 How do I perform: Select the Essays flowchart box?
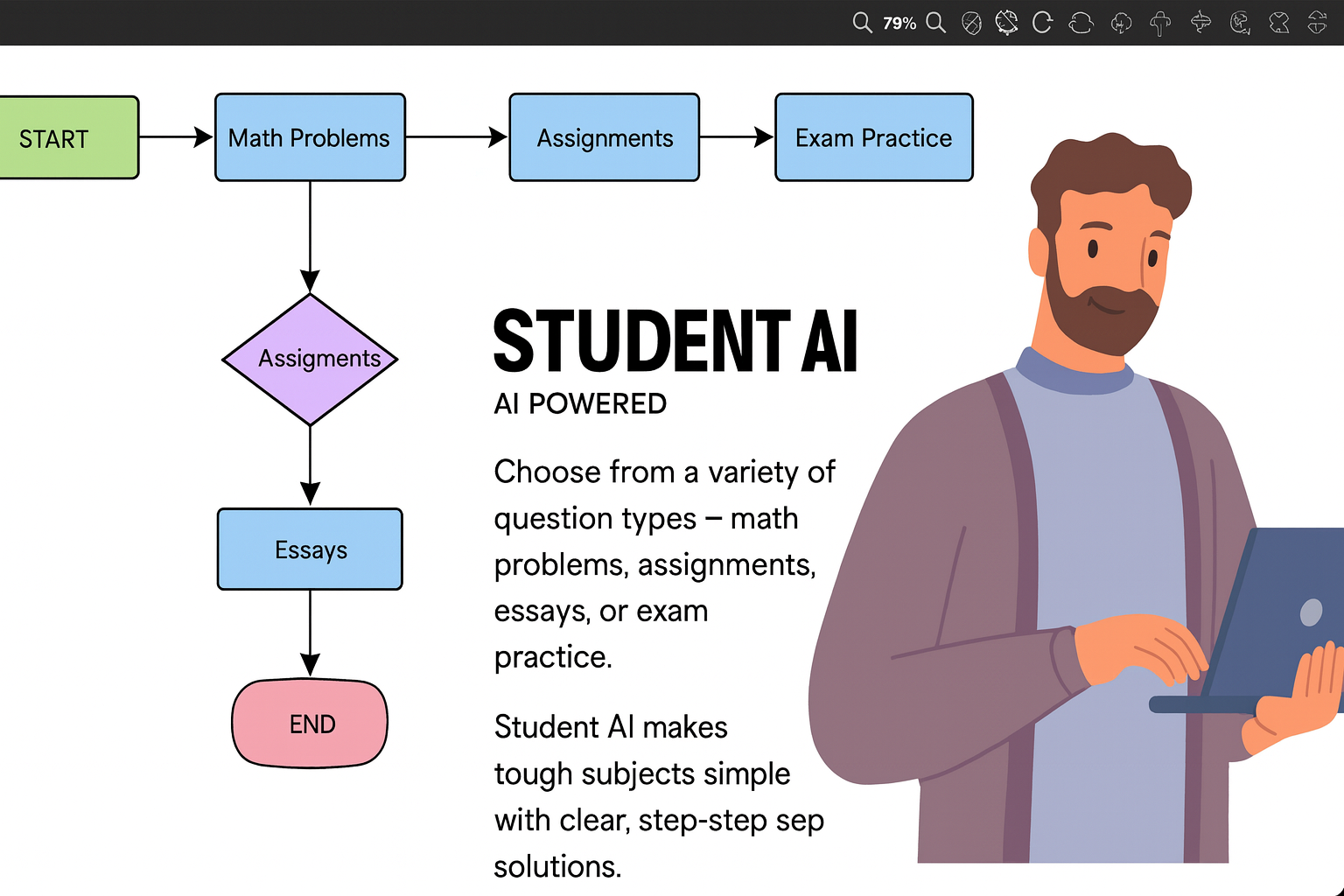click(310, 549)
